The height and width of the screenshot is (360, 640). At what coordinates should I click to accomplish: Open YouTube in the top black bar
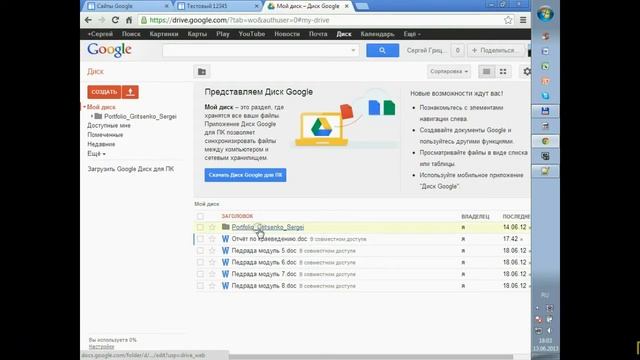click(x=252, y=34)
